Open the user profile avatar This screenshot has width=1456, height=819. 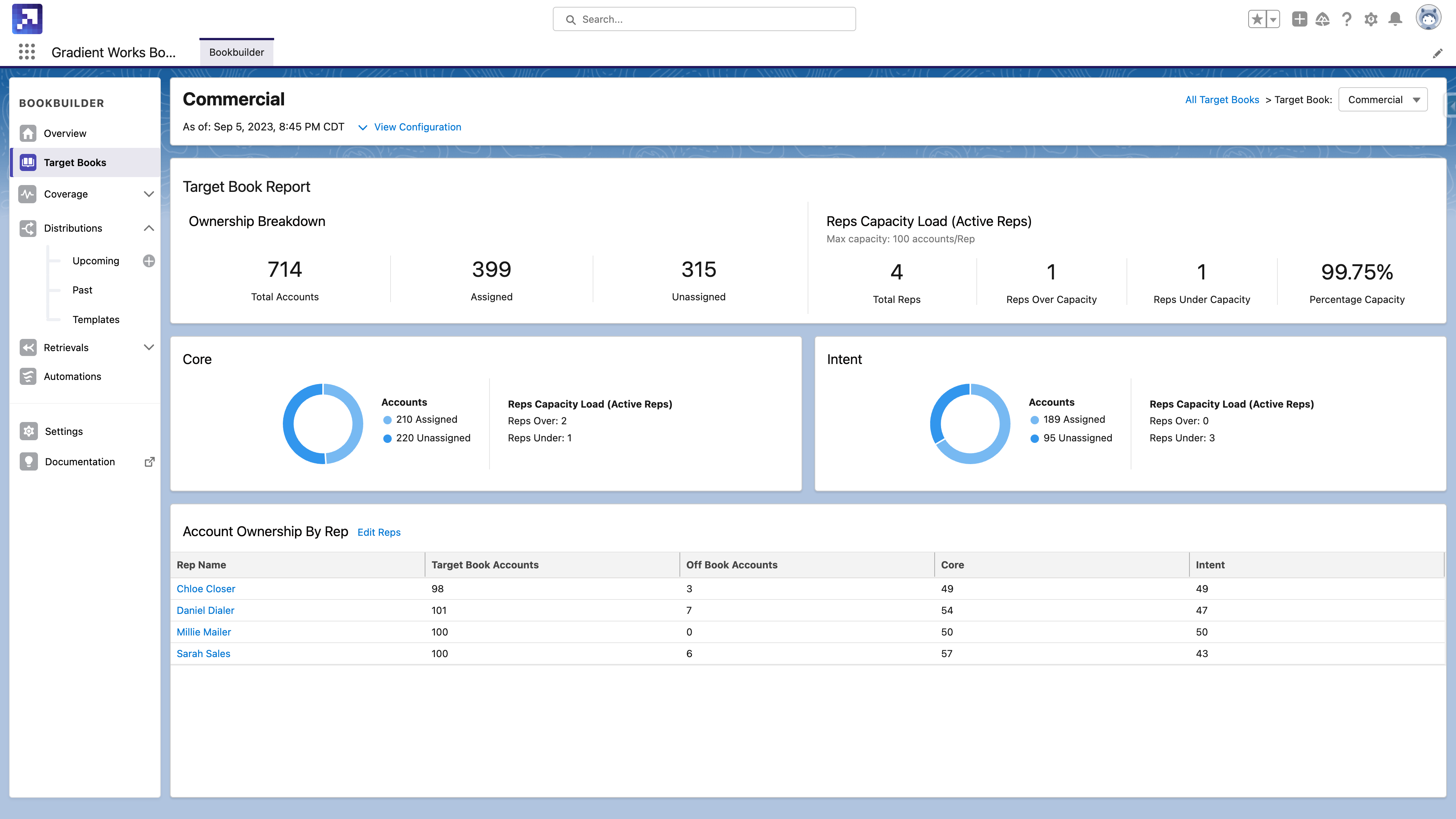pyautogui.click(x=1428, y=17)
